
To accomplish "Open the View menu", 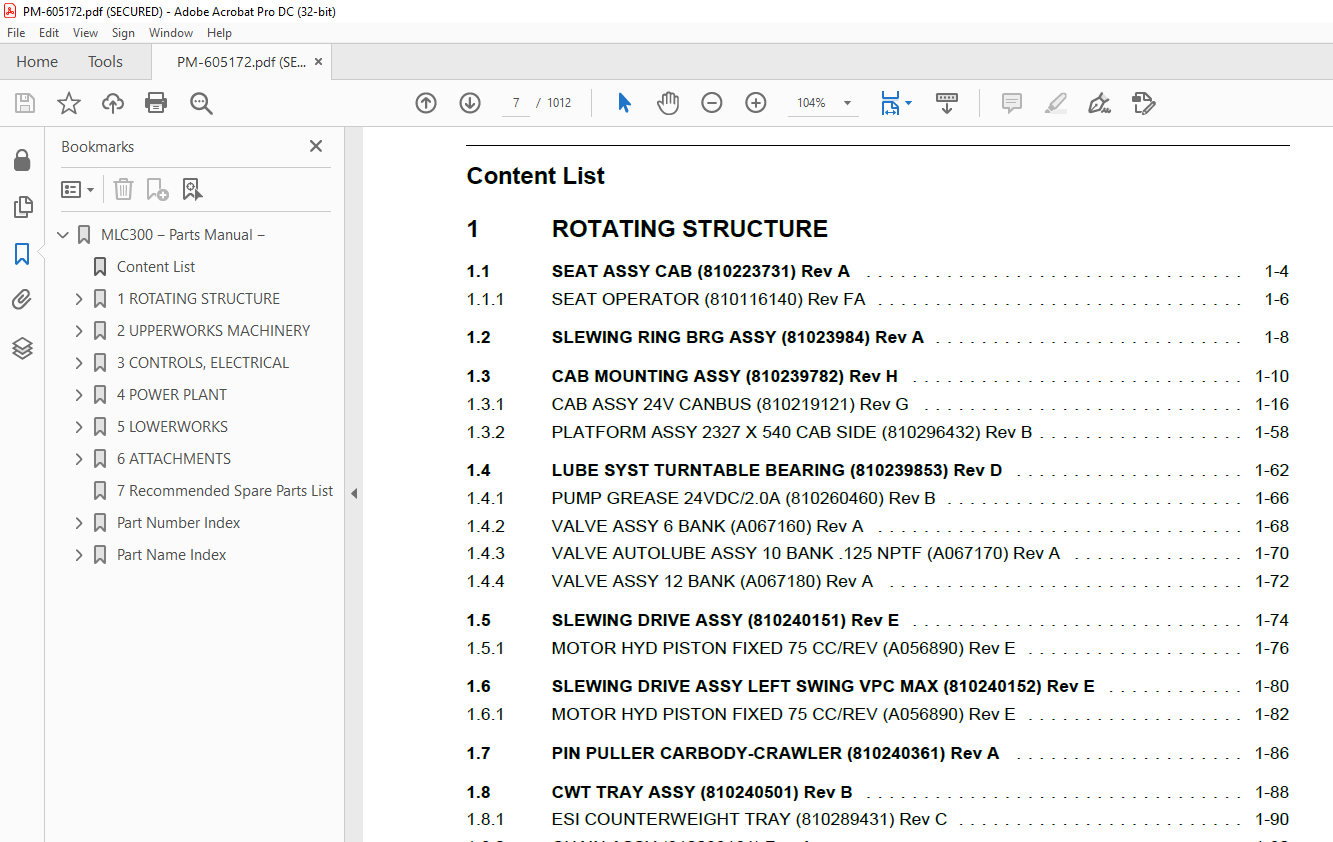I will [85, 33].
